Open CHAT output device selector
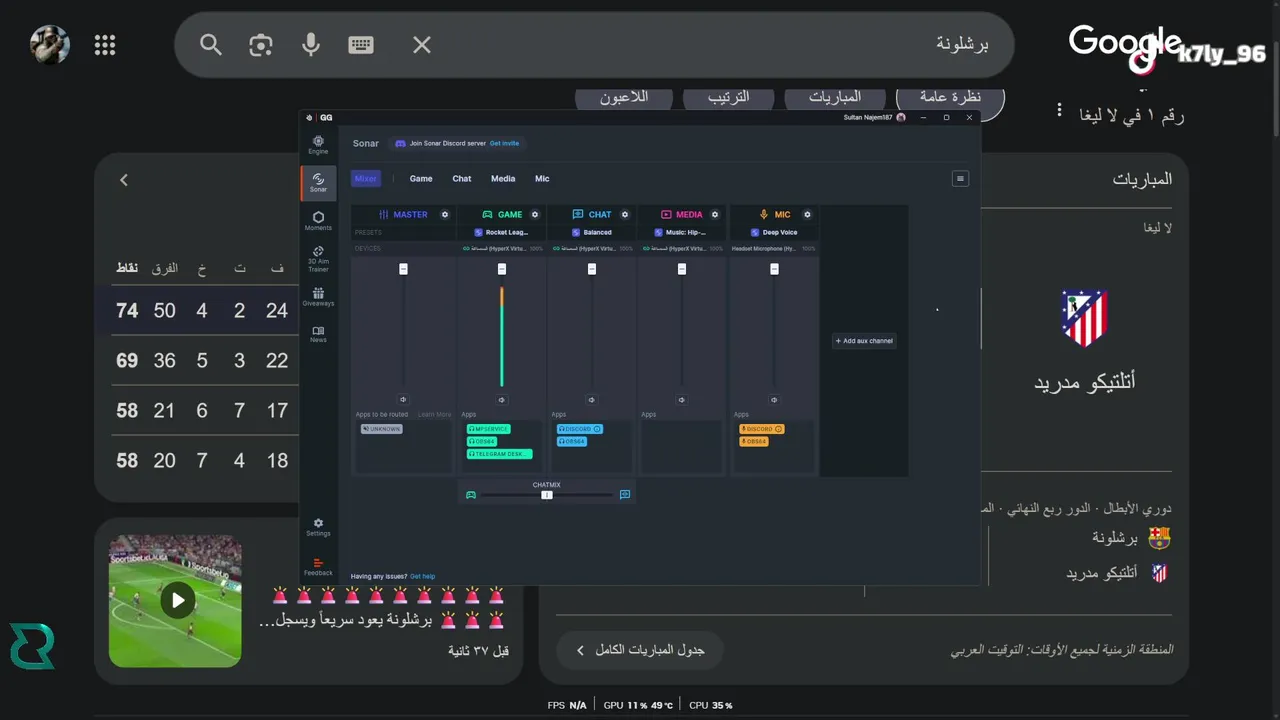The image size is (1280, 720). coord(592,248)
